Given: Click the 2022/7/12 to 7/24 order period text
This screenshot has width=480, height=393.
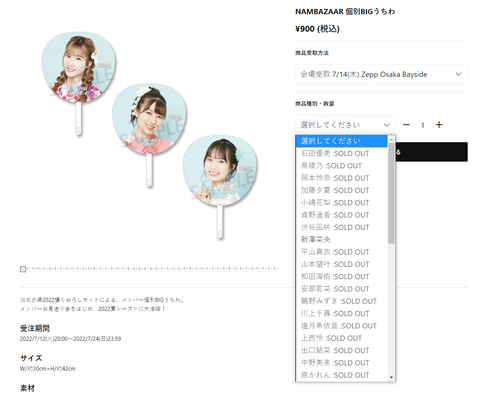Looking at the screenshot, I should pos(70,339).
